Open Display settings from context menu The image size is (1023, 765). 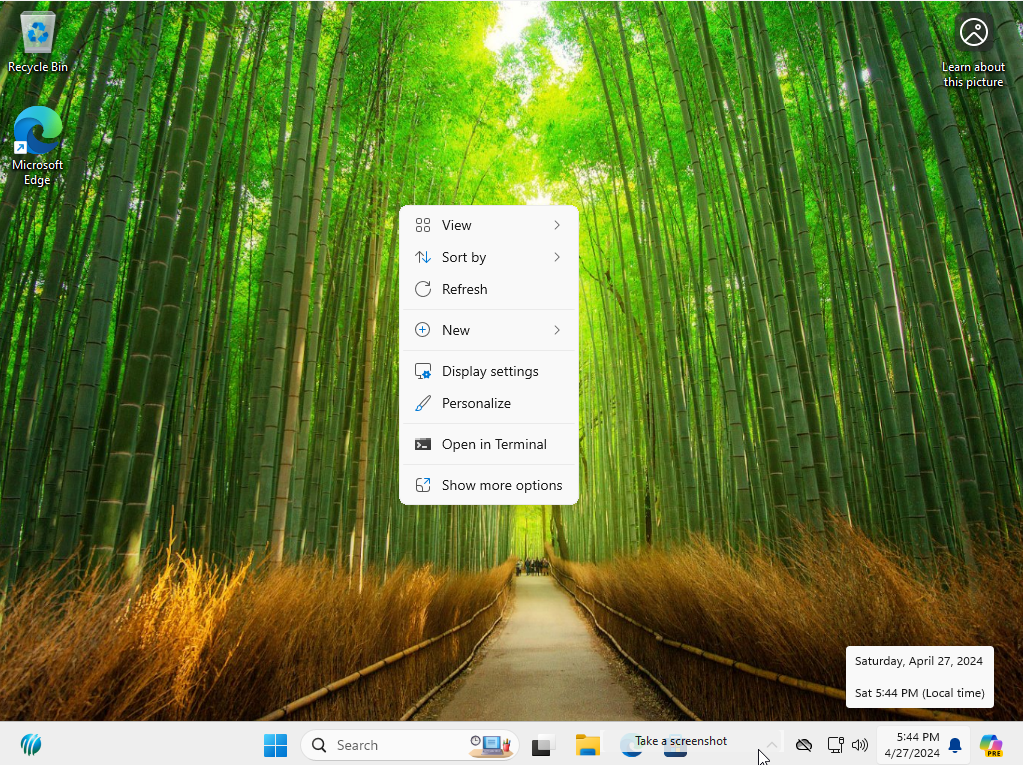490,371
